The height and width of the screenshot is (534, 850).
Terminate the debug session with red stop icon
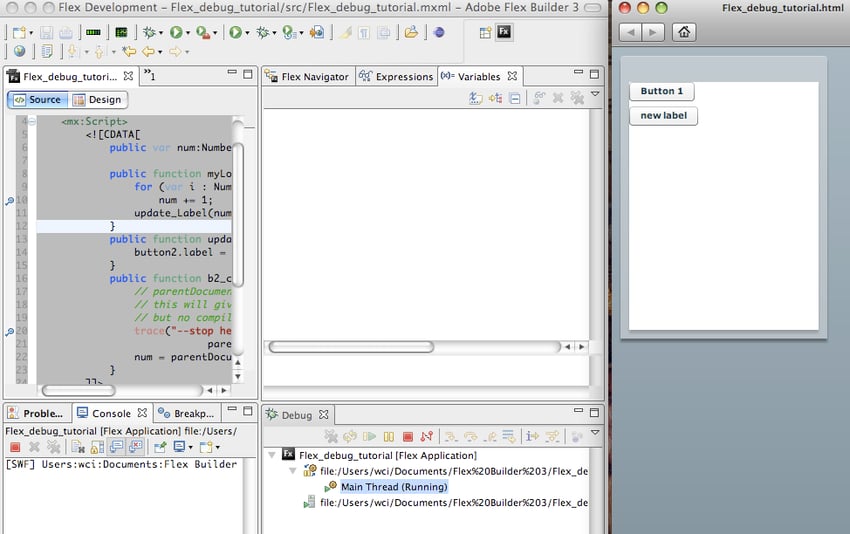tap(408, 436)
